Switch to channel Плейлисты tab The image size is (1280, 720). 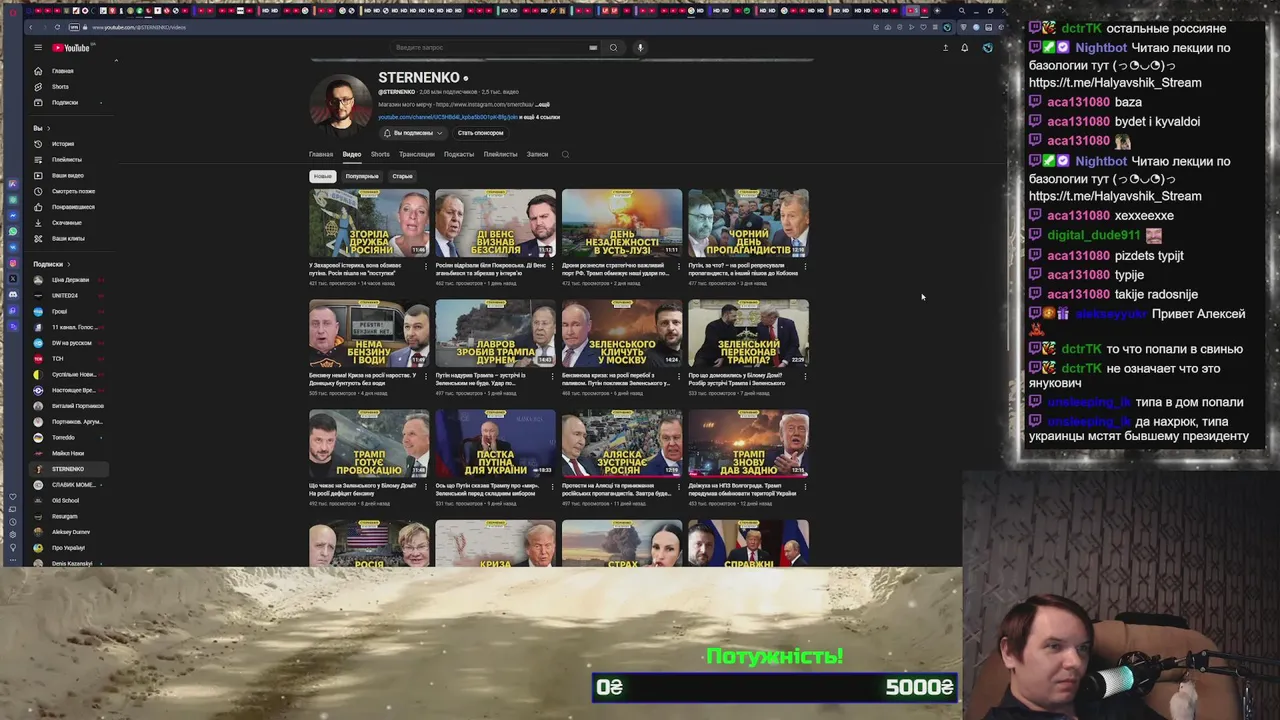500,154
